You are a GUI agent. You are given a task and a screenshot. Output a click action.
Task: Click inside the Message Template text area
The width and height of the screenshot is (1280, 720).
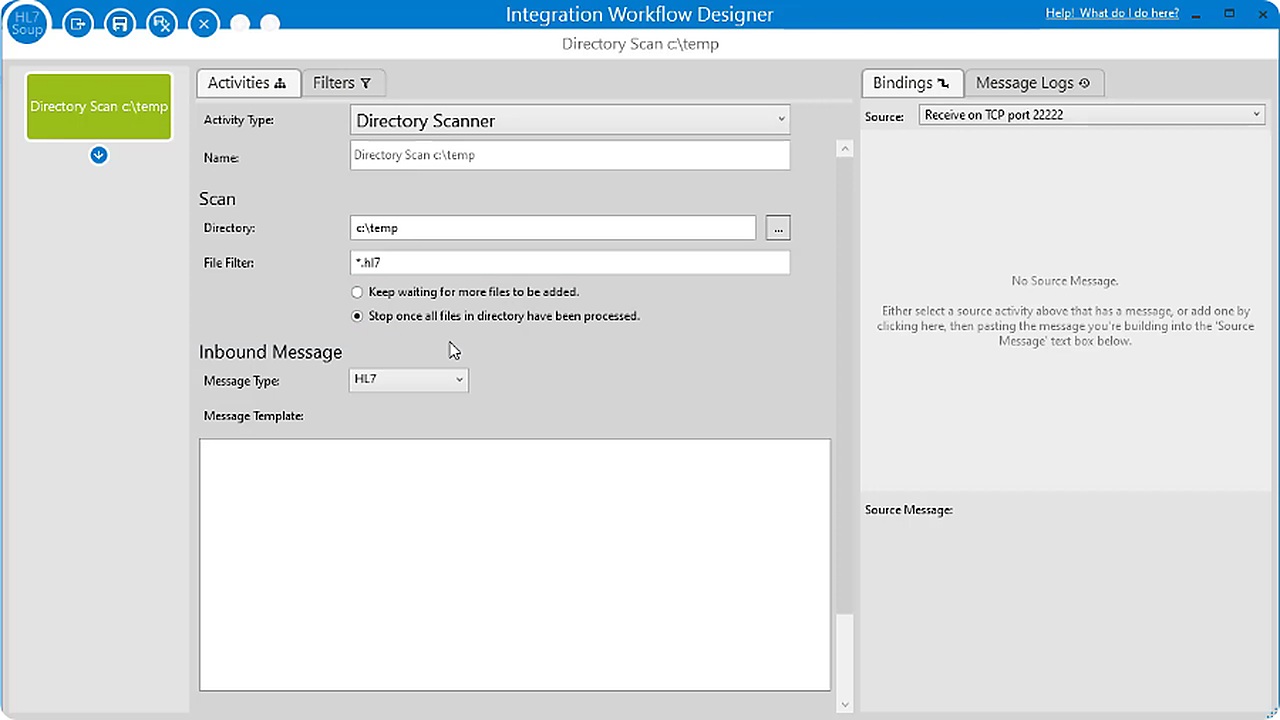point(515,565)
